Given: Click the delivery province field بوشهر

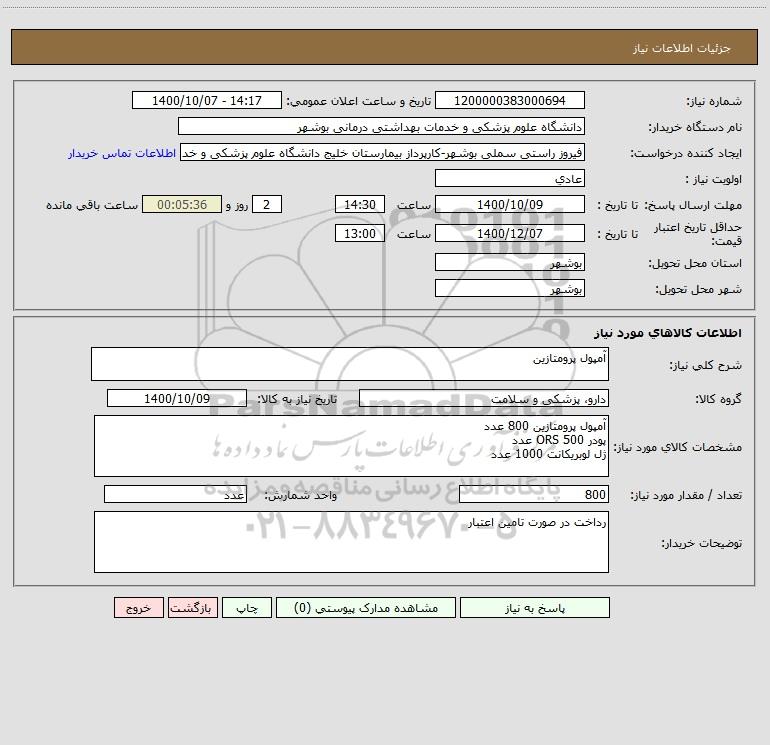Looking at the screenshot, I should (510, 262).
